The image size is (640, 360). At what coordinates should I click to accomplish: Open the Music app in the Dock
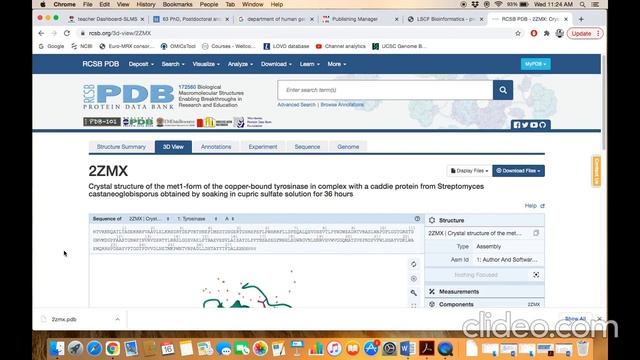334,348
